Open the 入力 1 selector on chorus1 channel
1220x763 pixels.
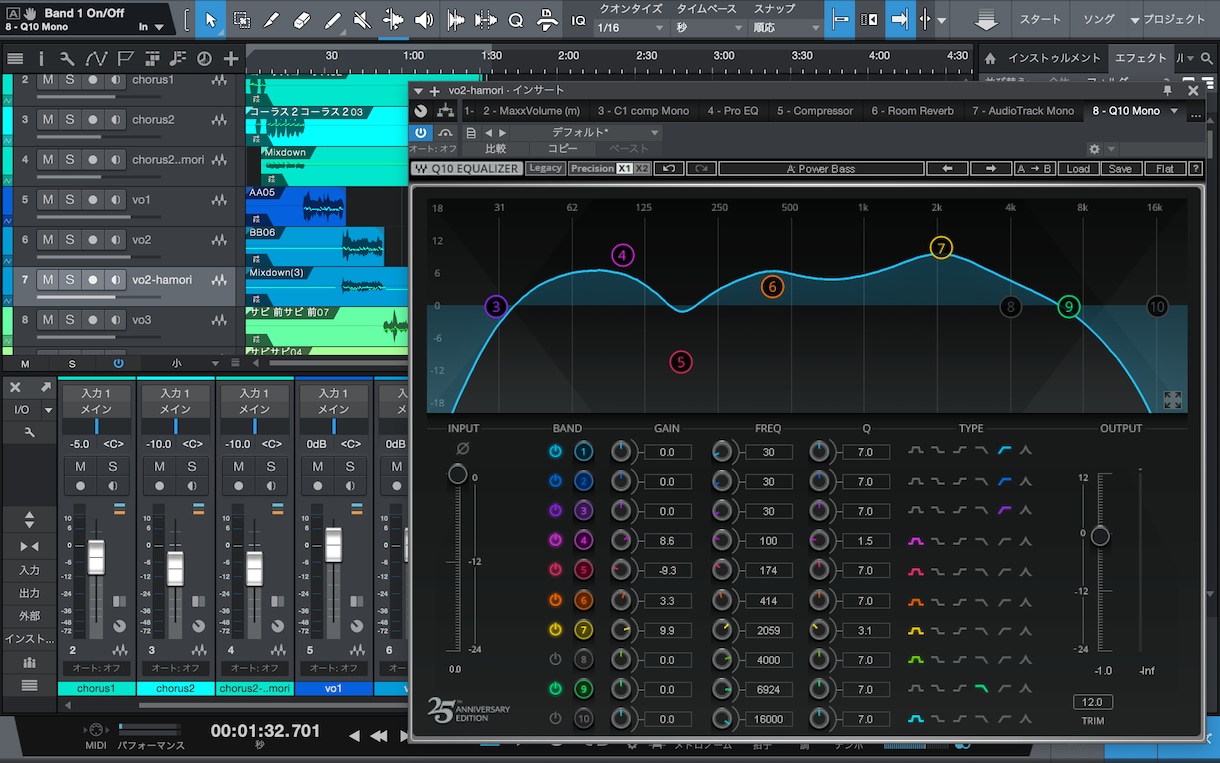click(x=96, y=394)
